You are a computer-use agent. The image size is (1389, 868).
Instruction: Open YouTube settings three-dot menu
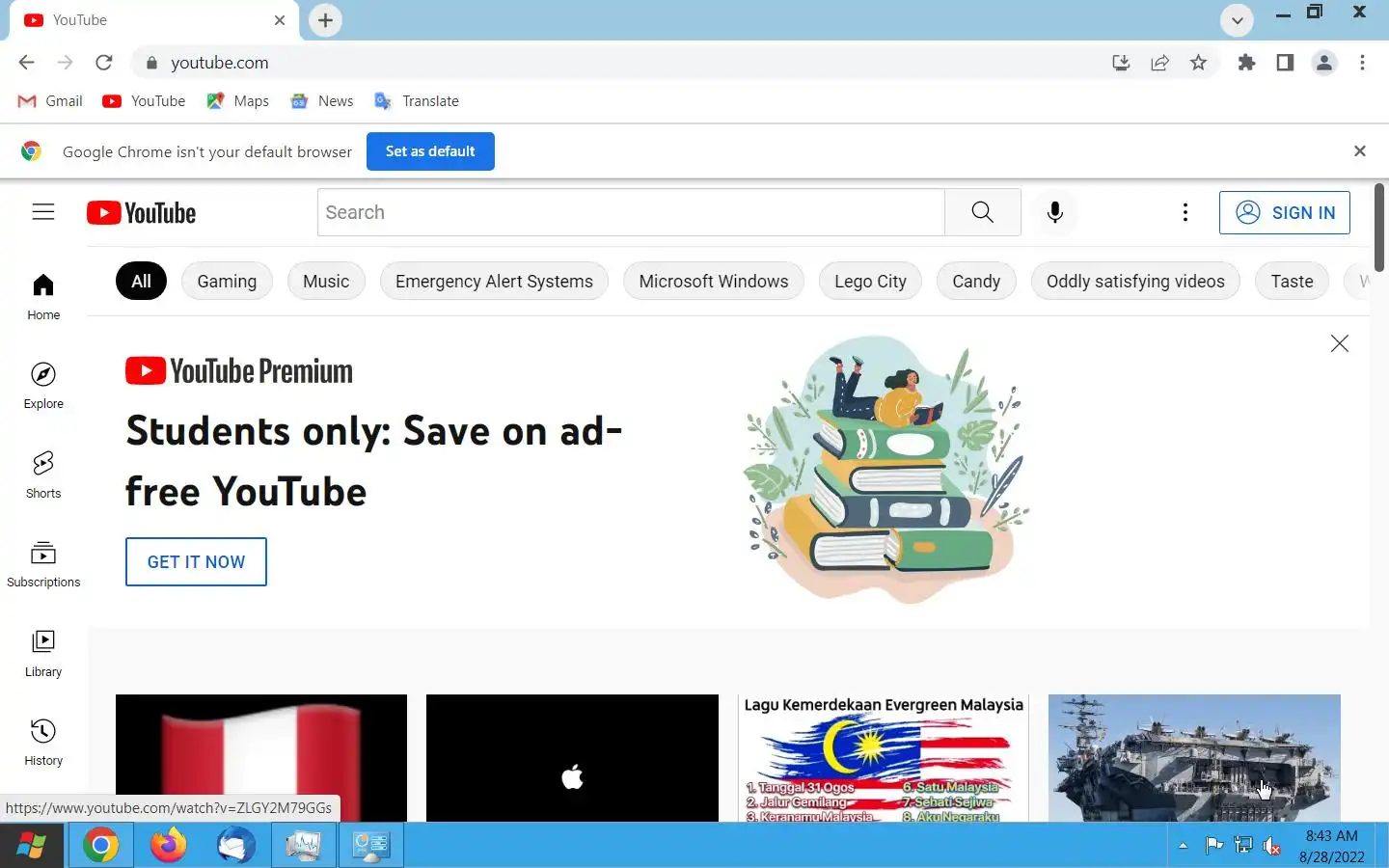click(1185, 212)
